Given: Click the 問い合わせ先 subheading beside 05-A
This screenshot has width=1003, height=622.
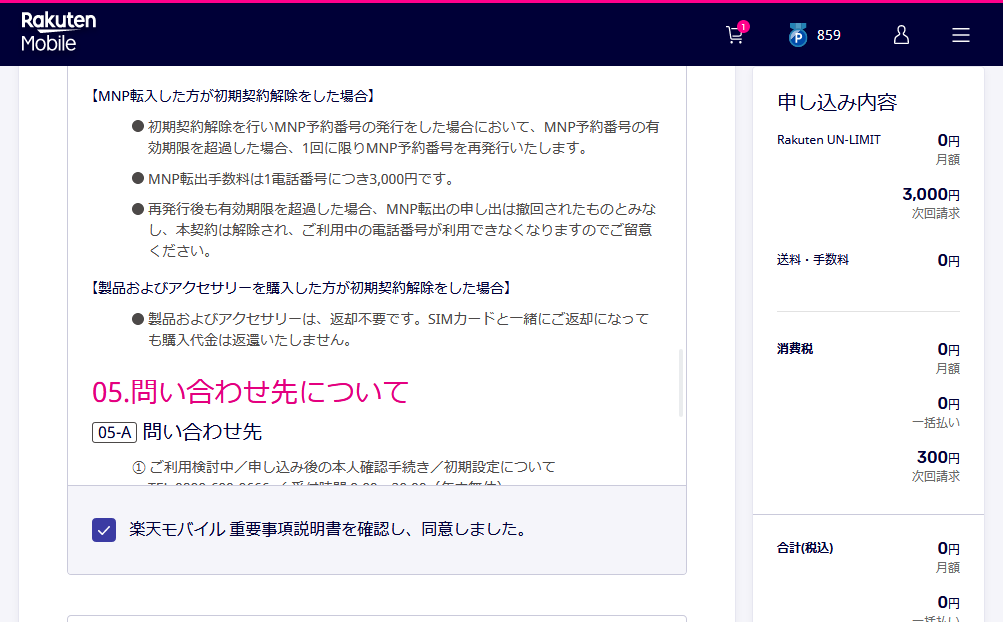Looking at the screenshot, I should (x=202, y=432).
